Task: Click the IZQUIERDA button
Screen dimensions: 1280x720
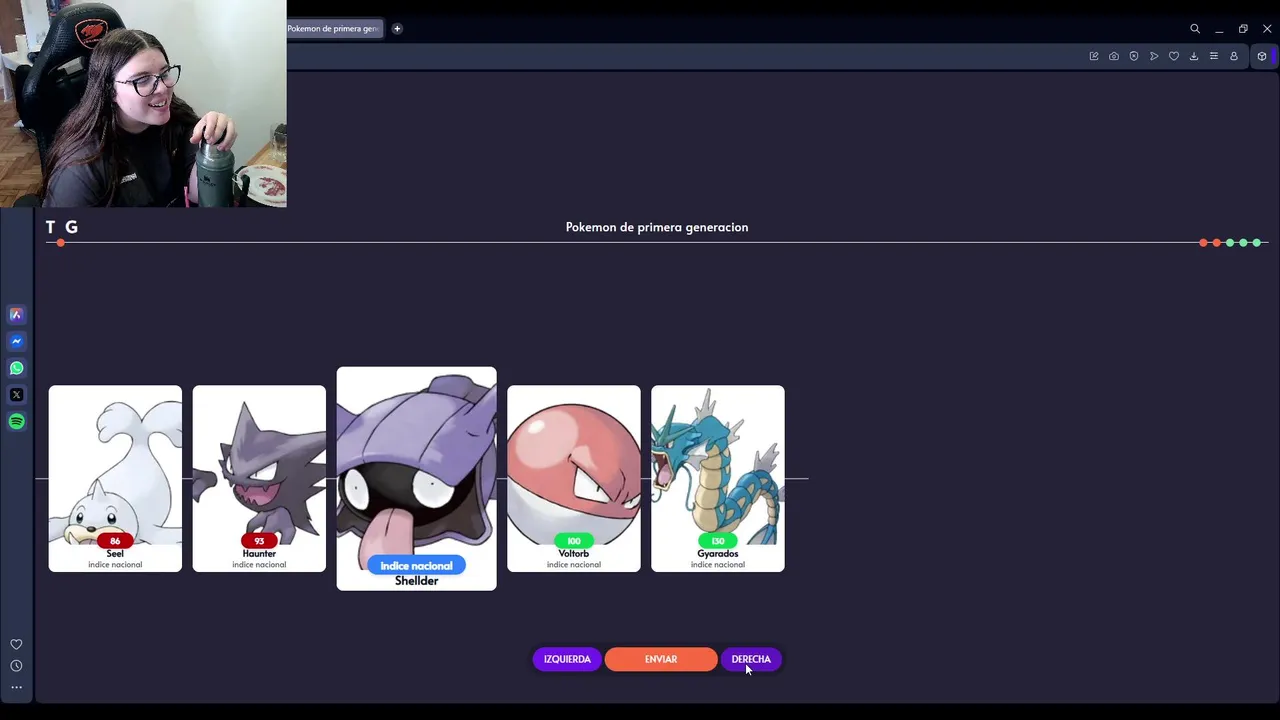Action: (567, 659)
